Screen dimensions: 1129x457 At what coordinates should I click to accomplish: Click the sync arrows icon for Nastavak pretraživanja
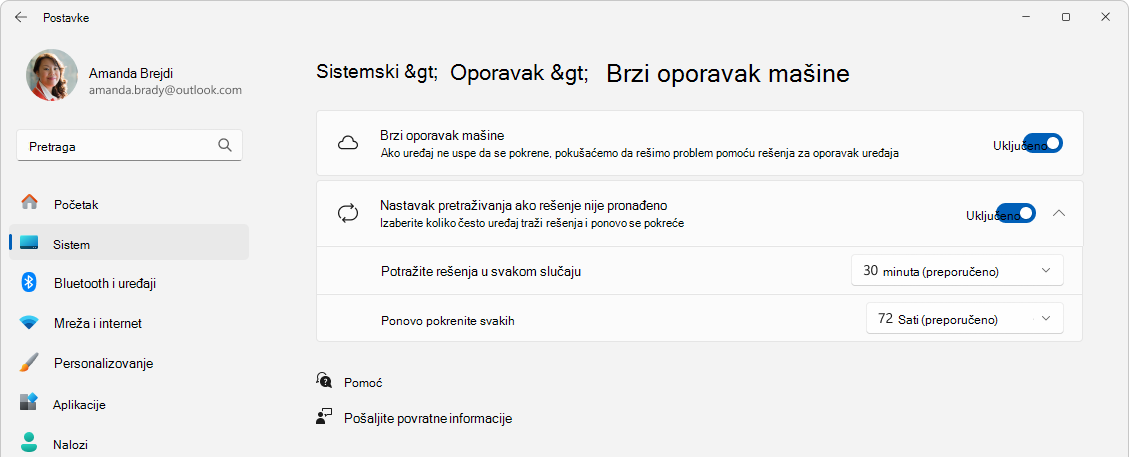click(x=348, y=214)
